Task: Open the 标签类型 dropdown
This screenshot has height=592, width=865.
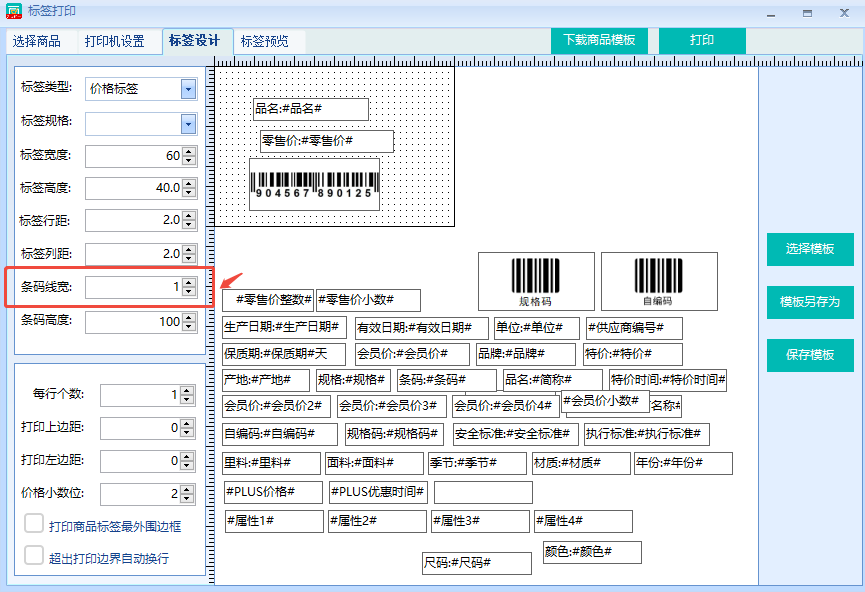Action: [x=188, y=89]
